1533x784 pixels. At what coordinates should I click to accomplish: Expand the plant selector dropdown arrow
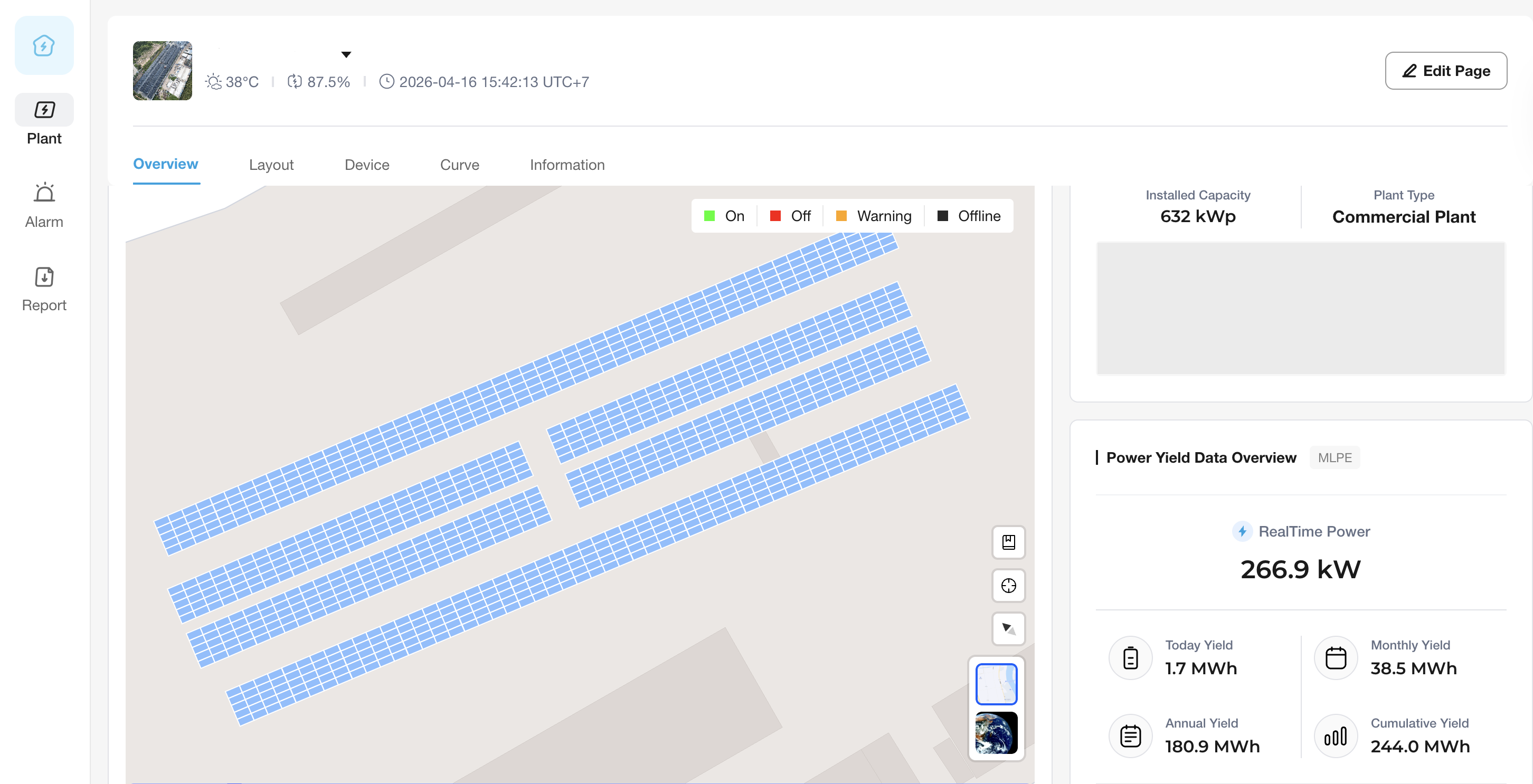pos(346,55)
